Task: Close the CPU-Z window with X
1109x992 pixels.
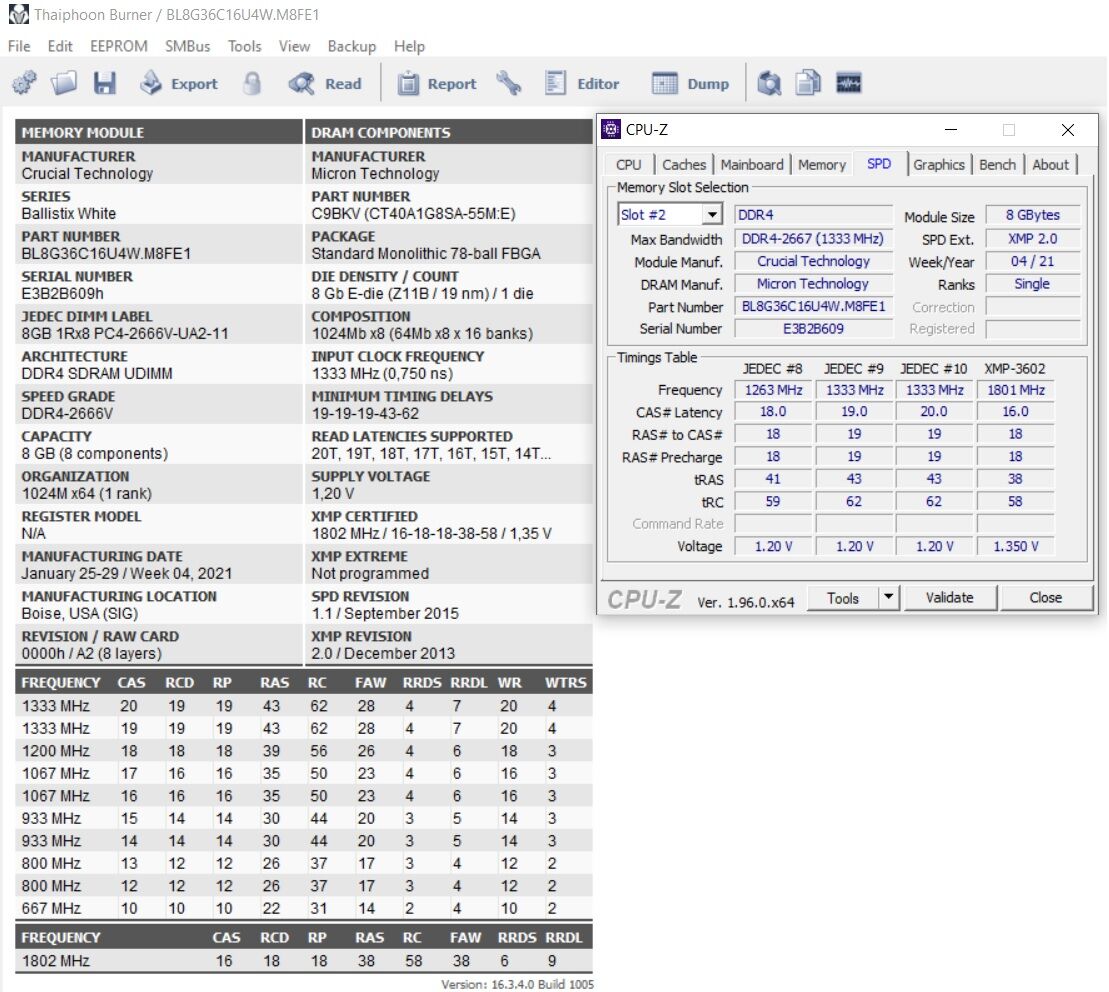Action: click(1068, 129)
